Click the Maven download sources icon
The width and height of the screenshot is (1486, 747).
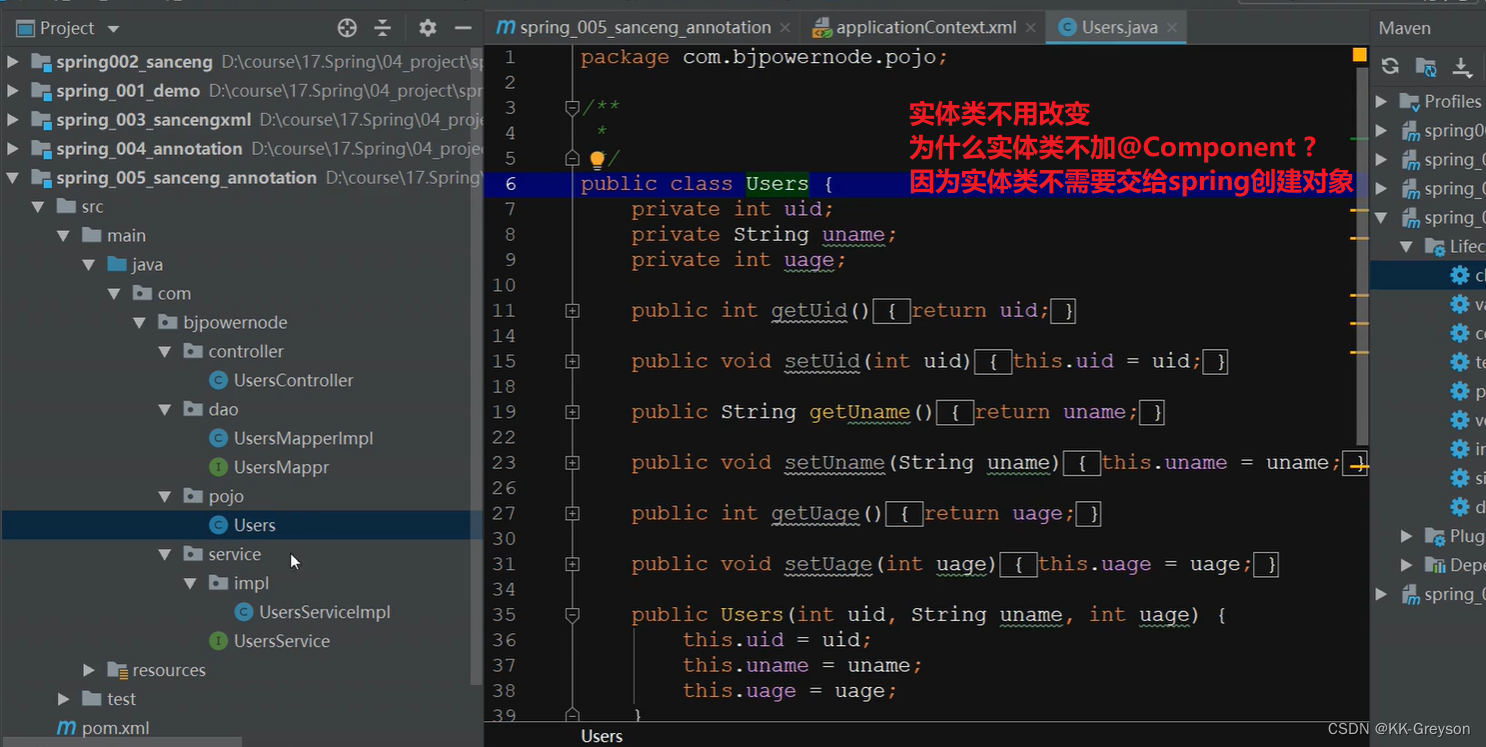tap(1462, 66)
